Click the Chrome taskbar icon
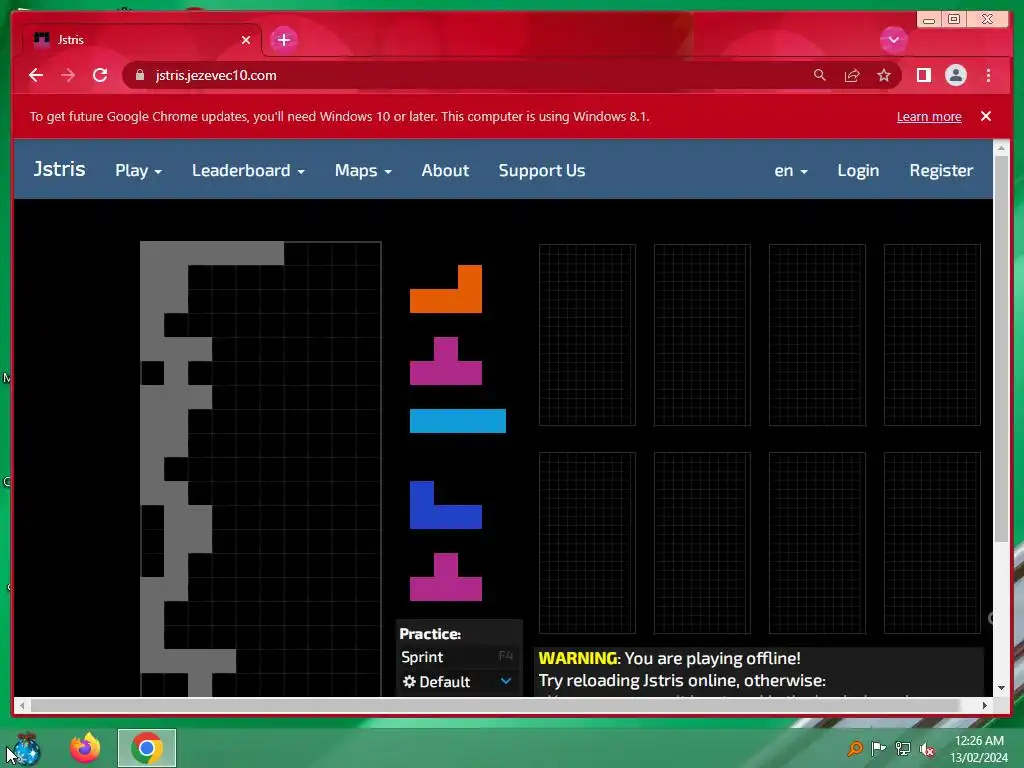The height and width of the screenshot is (768, 1024). point(147,748)
